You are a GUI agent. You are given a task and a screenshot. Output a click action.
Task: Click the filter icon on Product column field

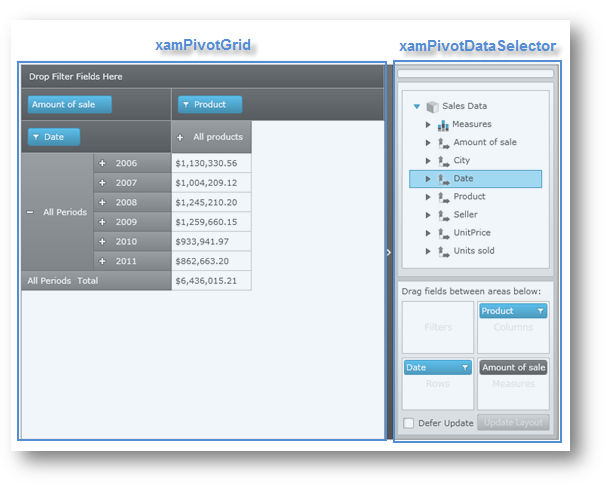coord(185,105)
